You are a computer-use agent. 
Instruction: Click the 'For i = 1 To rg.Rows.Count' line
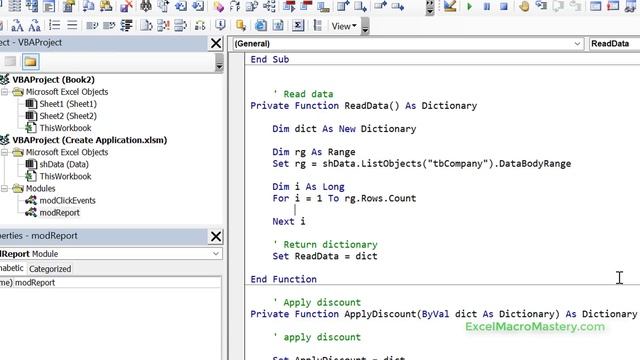click(344, 198)
